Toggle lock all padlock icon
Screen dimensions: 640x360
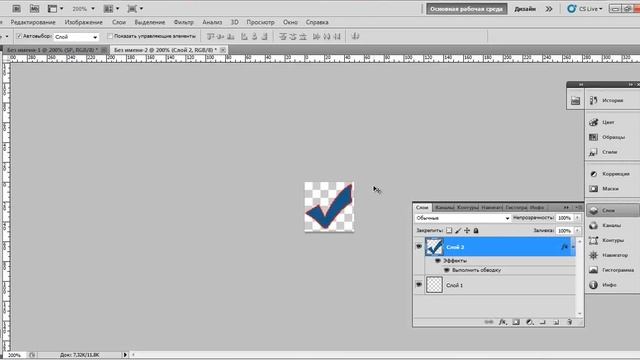pyautogui.click(x=476, y=231)
